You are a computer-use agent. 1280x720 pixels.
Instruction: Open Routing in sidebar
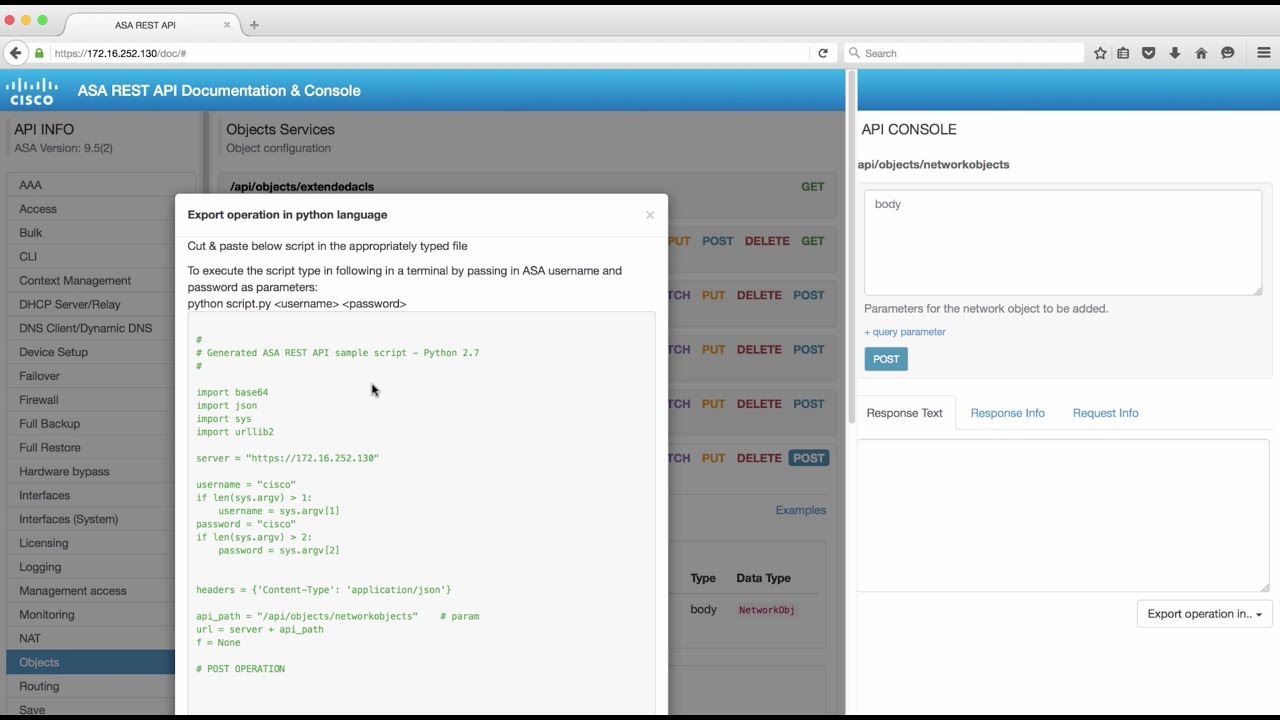pyautogui.click(x=90, y=686)
